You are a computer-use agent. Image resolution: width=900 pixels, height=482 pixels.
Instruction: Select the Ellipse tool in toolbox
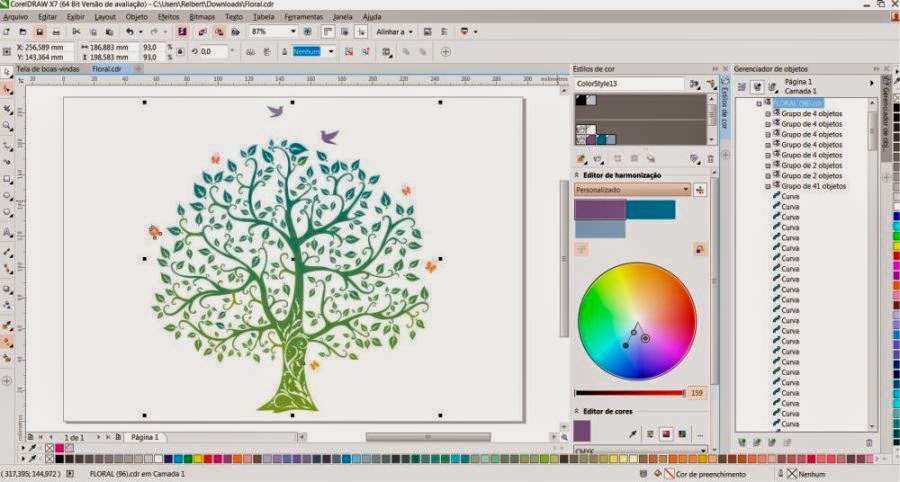[x=7, y=196]
